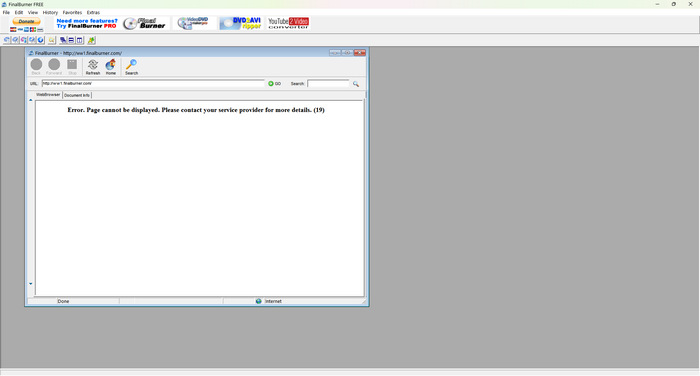Click the green GO button
The width and height of the screenshot is (700, 376).
pyautogui.click(x=274, y=84)
